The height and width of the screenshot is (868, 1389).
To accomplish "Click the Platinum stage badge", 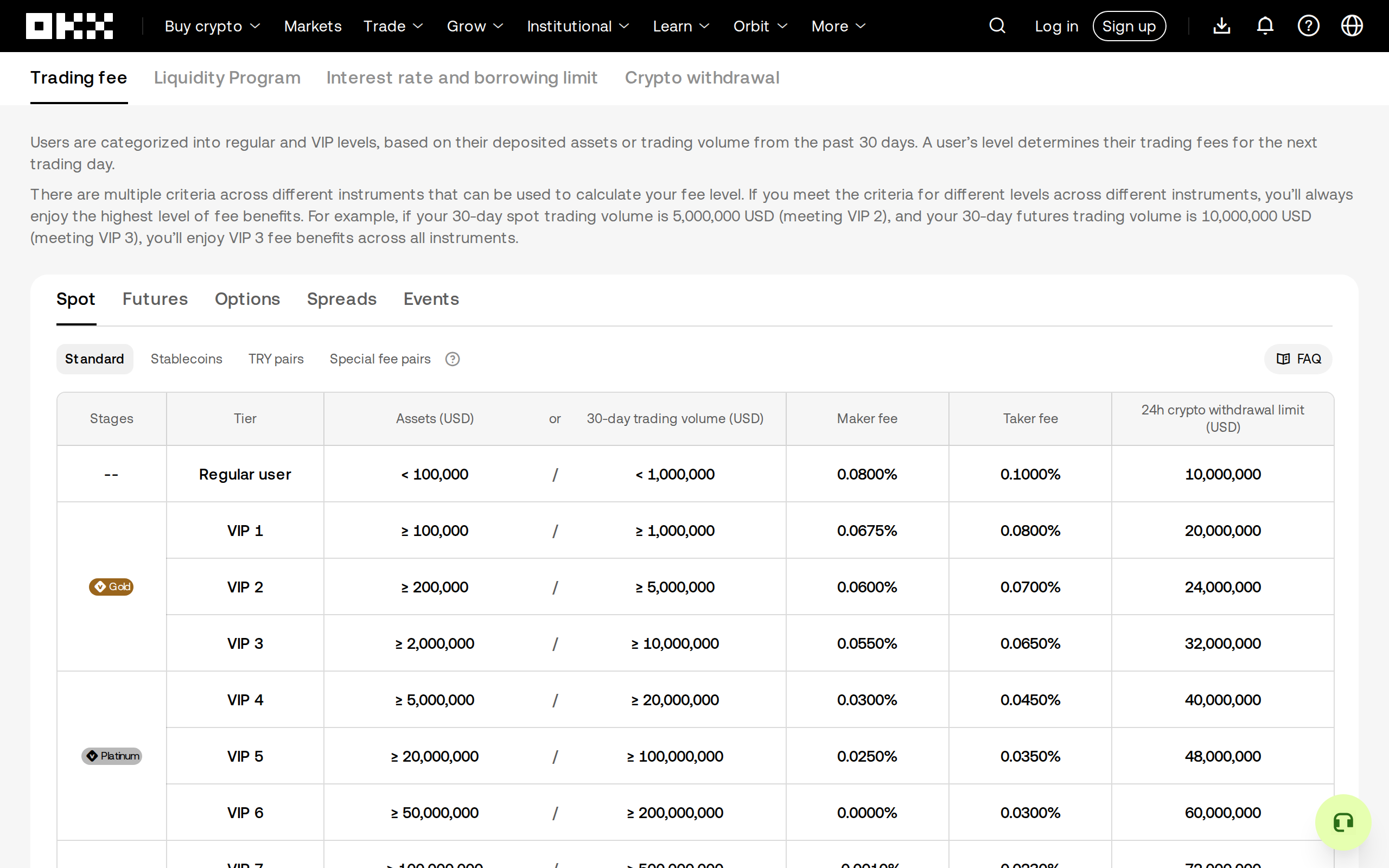I will tap(111, 756).
